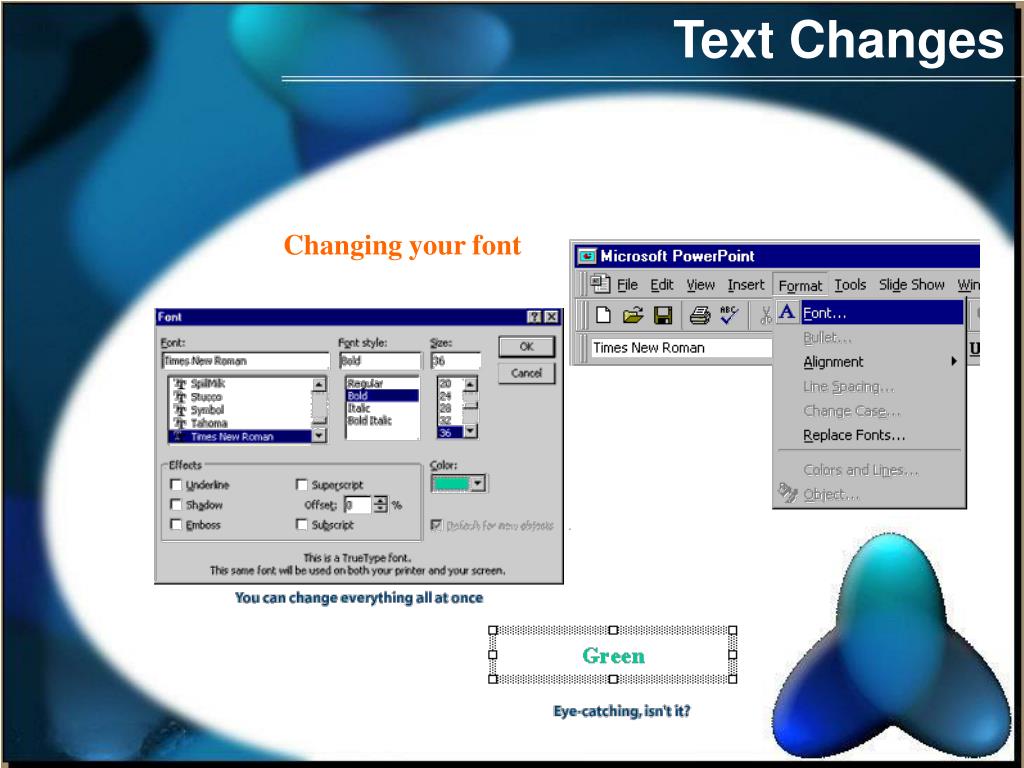
Task: Choose Line Spacing... in the Format menu
Action: [869, 387]
